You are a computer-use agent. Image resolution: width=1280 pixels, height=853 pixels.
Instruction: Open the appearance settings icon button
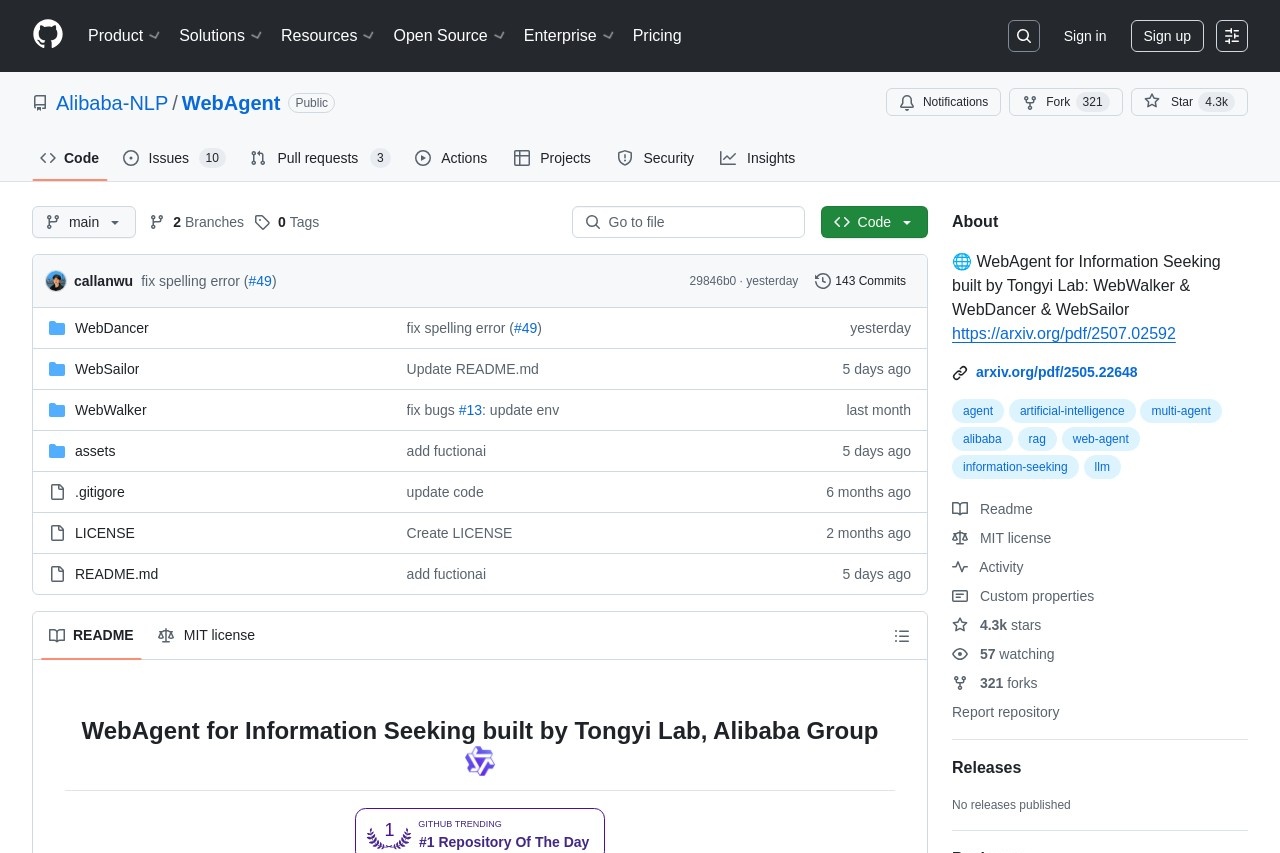pyautogui.click(x=1232, y=36)
